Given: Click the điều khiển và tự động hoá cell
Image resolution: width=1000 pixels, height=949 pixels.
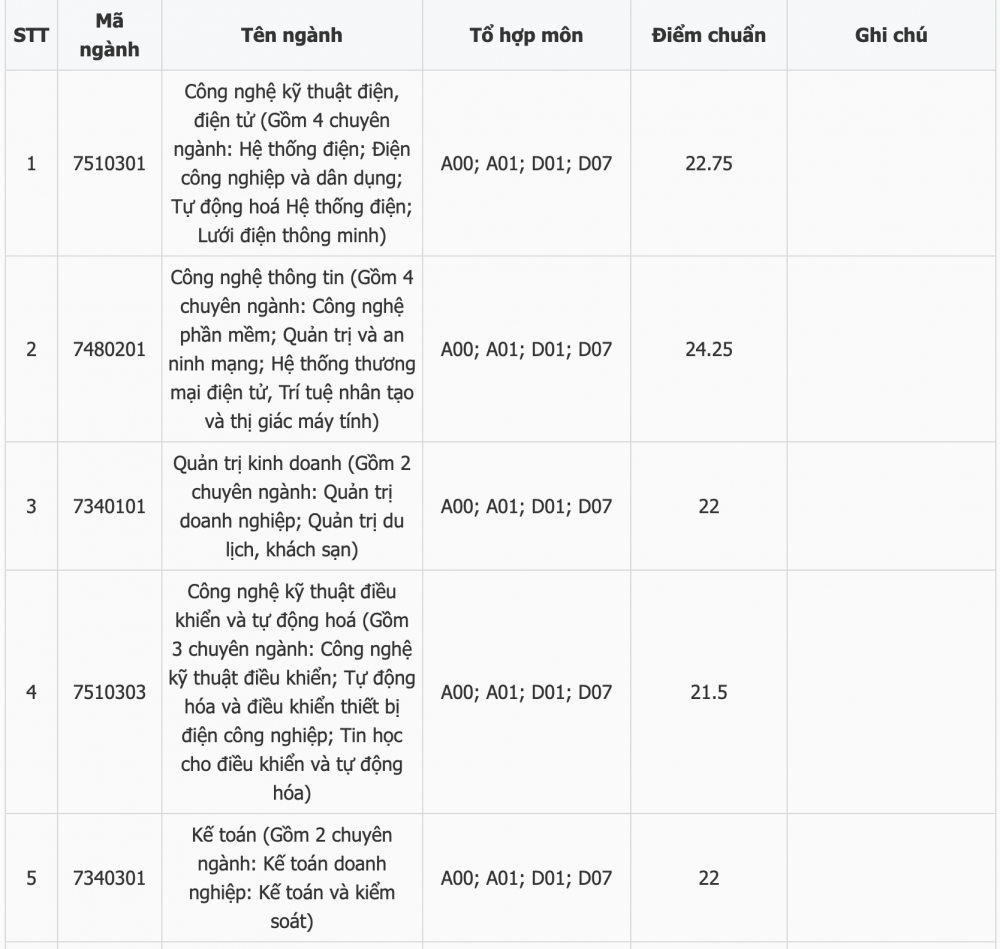Looking at the screenshot, I should coord(292,692).
